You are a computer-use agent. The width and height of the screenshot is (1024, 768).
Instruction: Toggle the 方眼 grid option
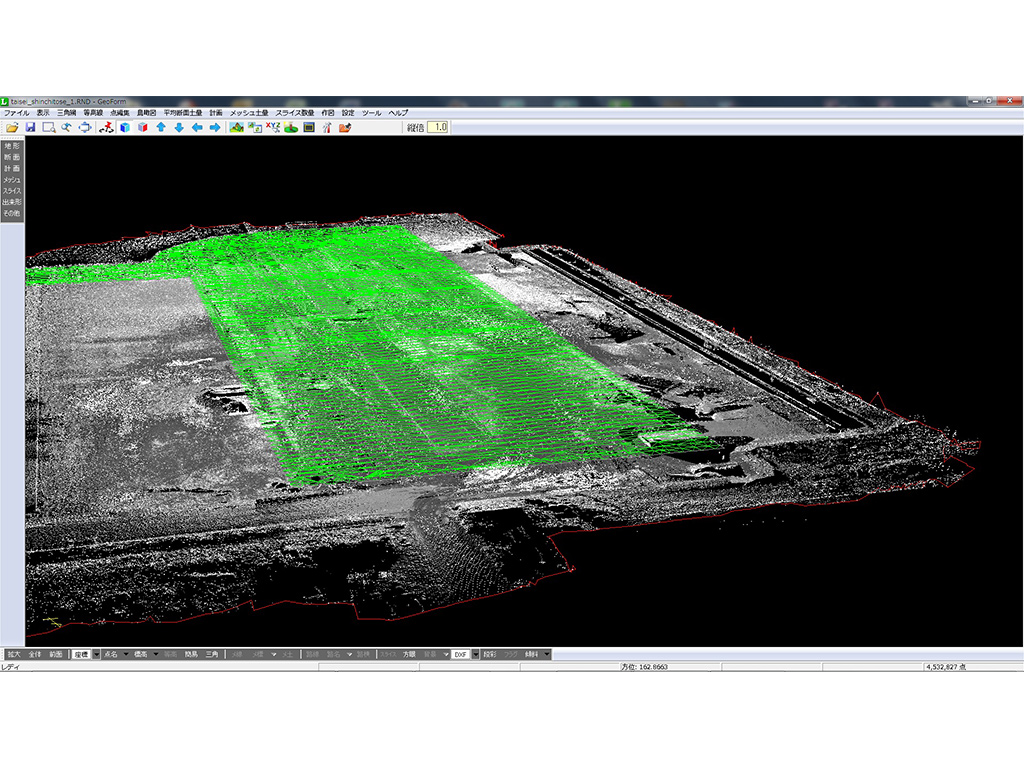(x=409, y=654)
